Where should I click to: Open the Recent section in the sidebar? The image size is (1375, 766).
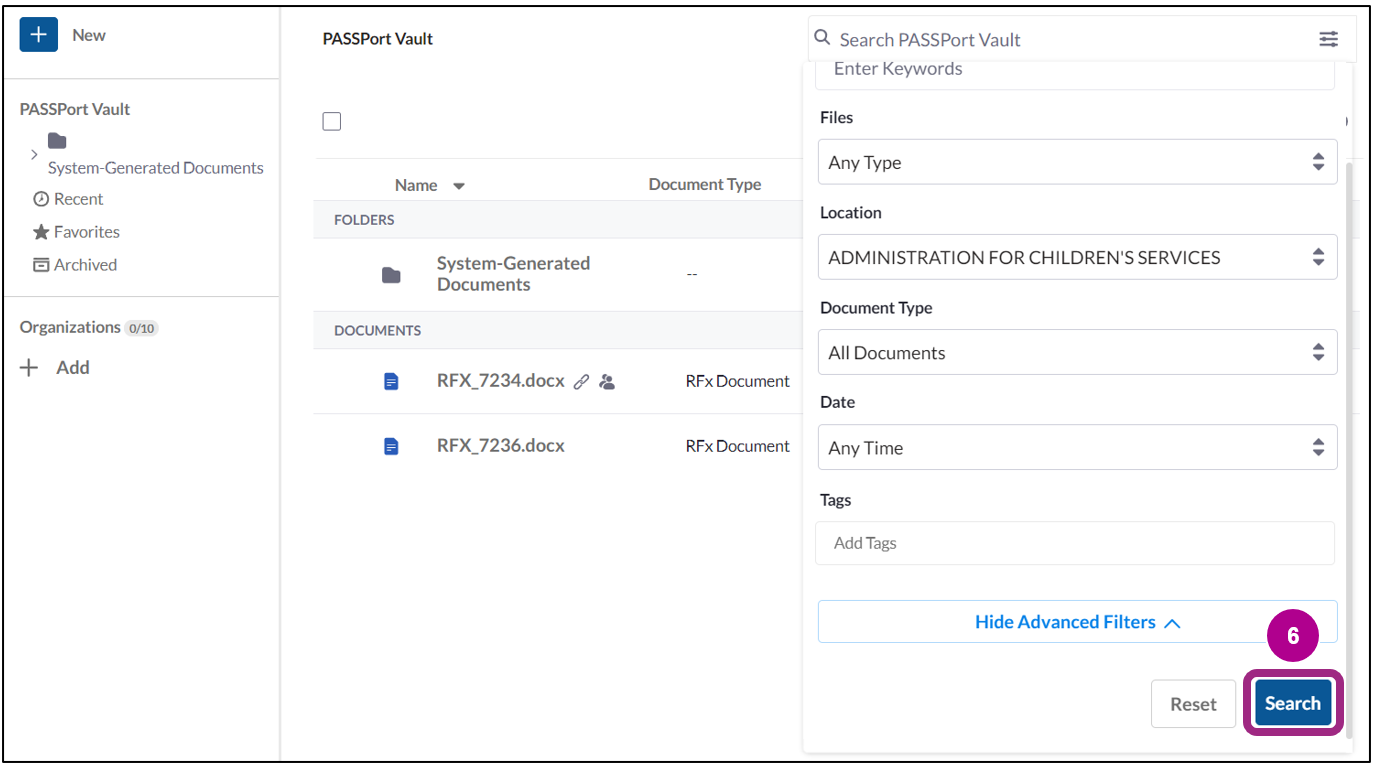click(x=77, y=198)
